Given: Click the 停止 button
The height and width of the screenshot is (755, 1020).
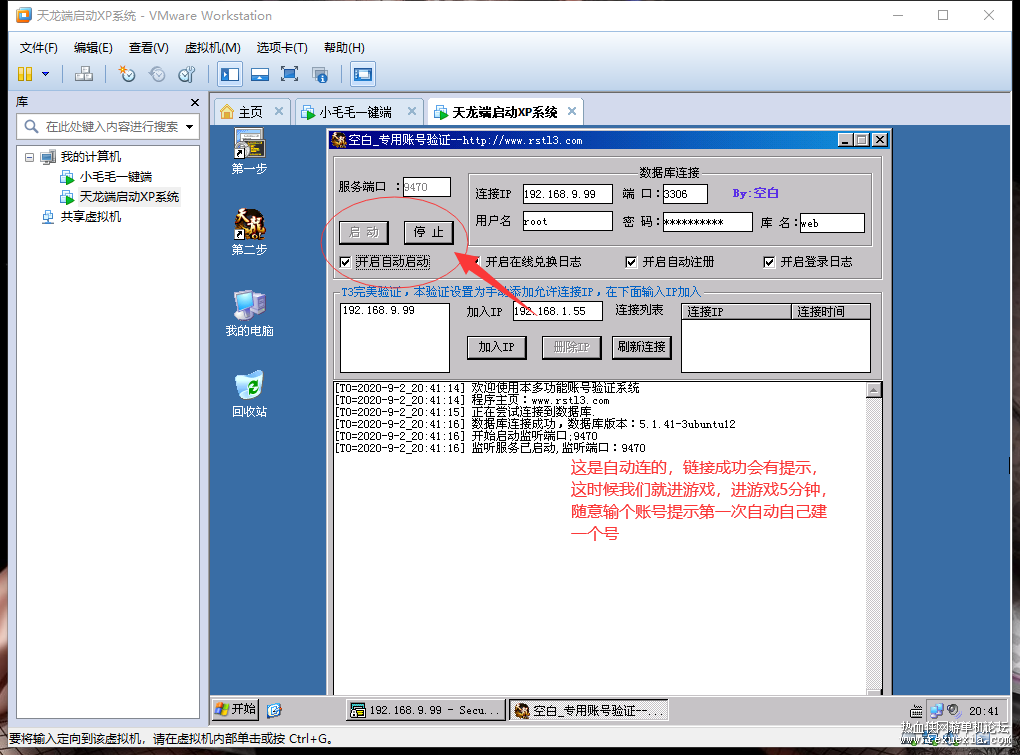Looking at the screenshot, I should coord(429,232).
